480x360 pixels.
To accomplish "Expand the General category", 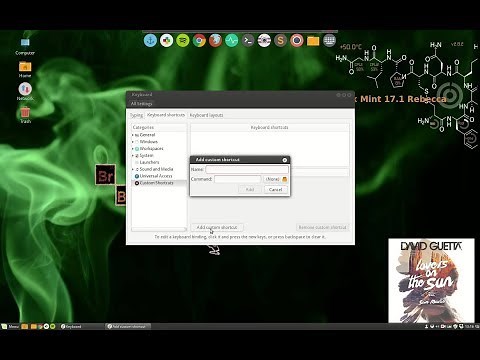I will point(133,135).
